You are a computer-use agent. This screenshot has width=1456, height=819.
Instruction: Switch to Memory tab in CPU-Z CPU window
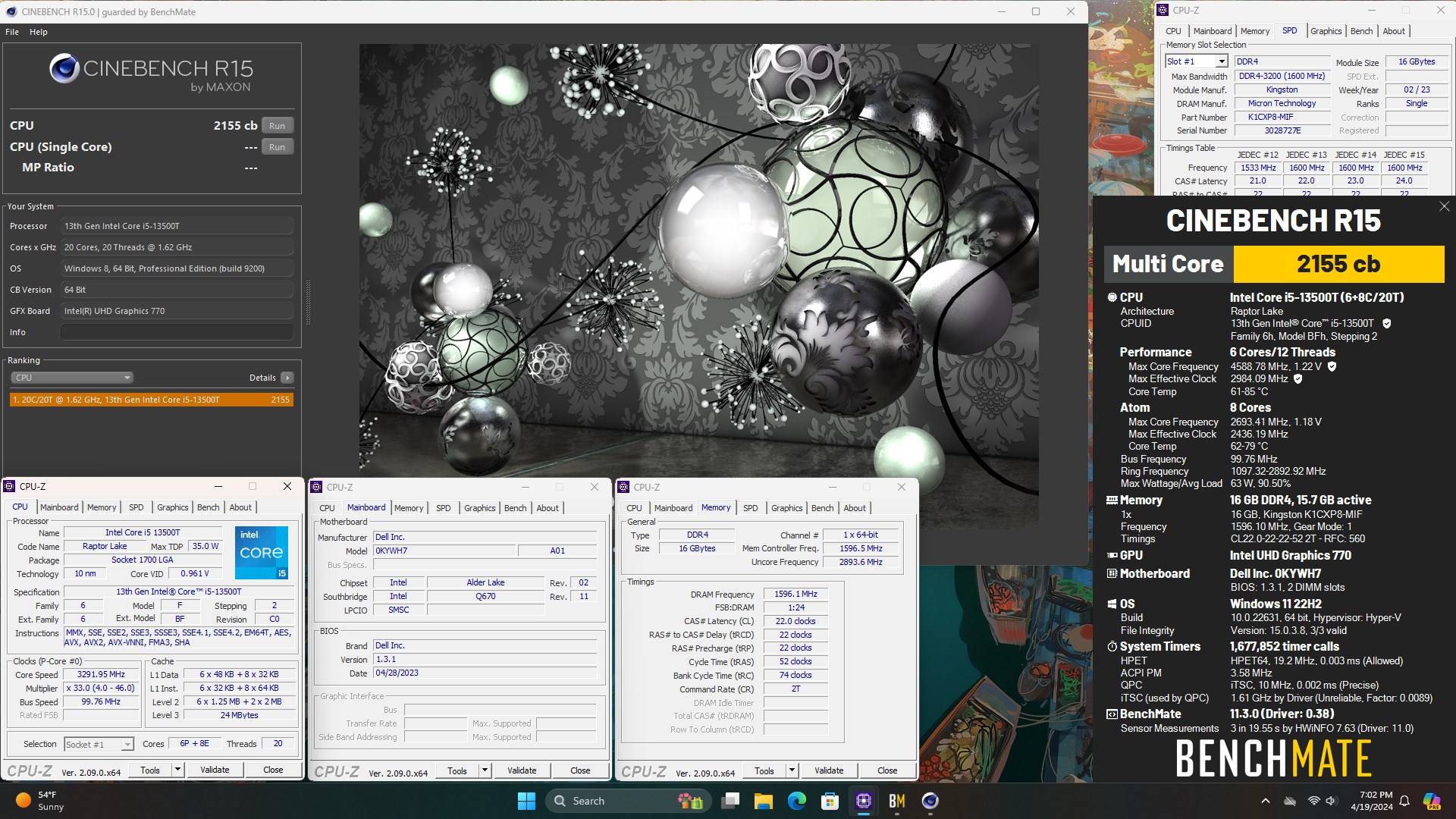point(102,507)
